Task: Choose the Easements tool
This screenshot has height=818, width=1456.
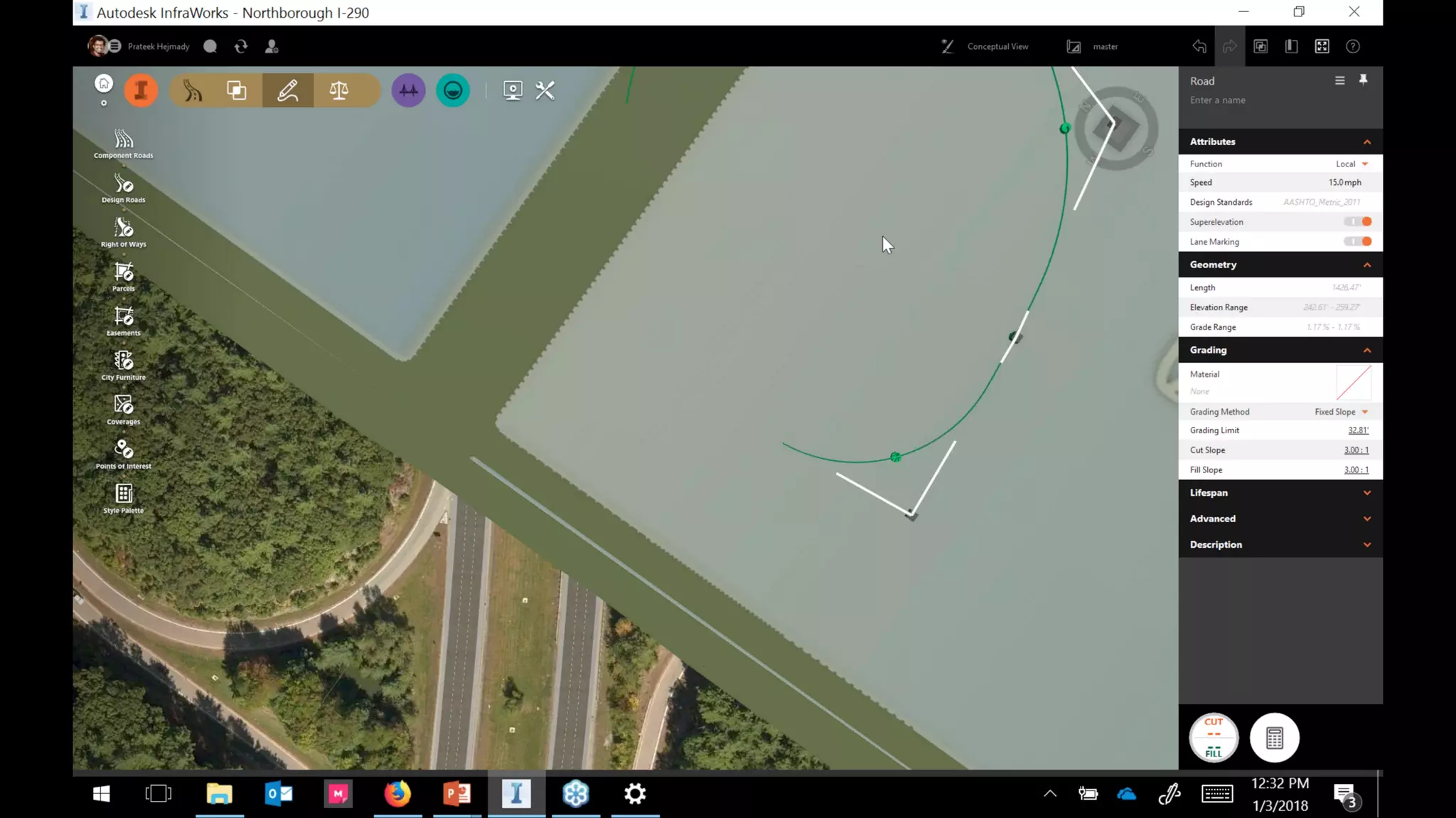Action: coord(124,322)
